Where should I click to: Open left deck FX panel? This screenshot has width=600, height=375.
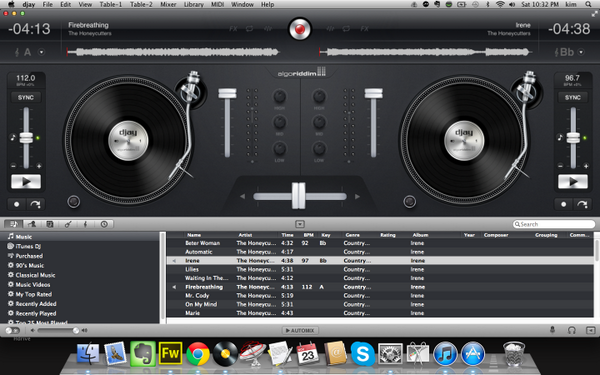233,29
